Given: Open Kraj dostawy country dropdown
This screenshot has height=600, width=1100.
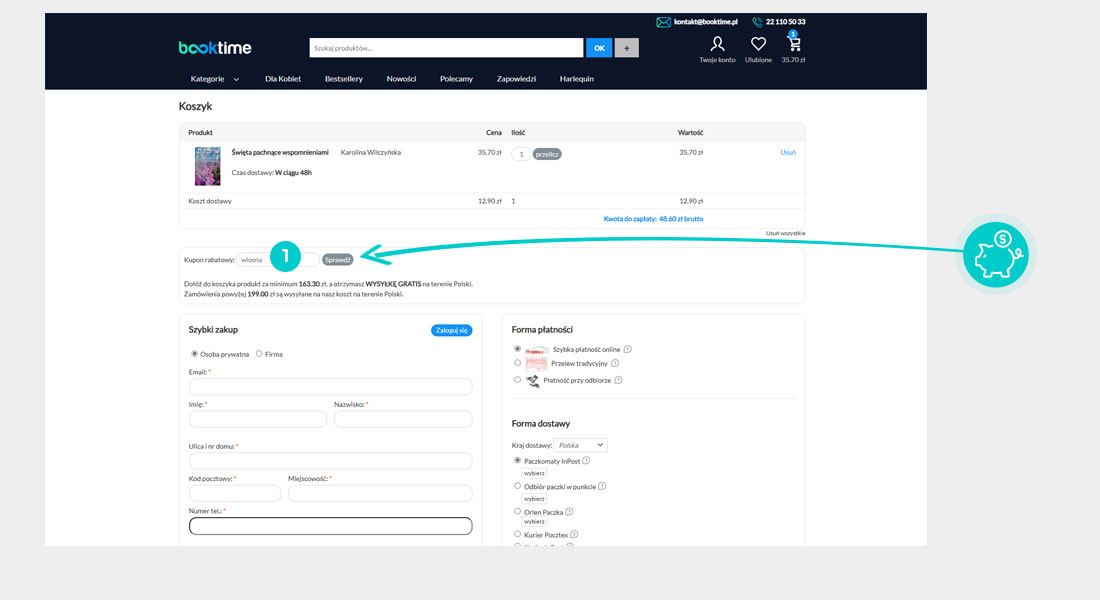Looking at the screenshot, I should [580, 445].
